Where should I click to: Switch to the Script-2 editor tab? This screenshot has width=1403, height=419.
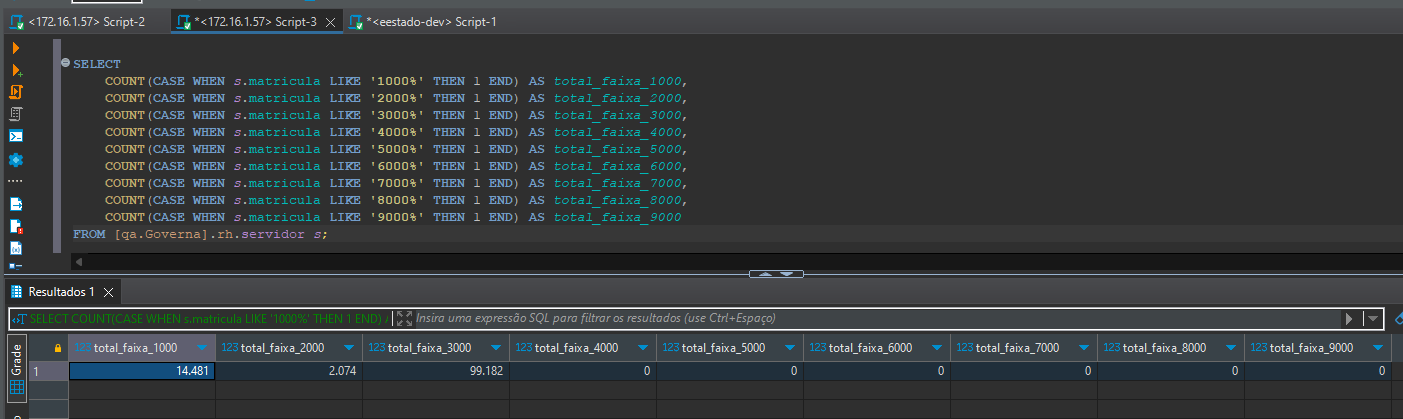click(77, 21)
